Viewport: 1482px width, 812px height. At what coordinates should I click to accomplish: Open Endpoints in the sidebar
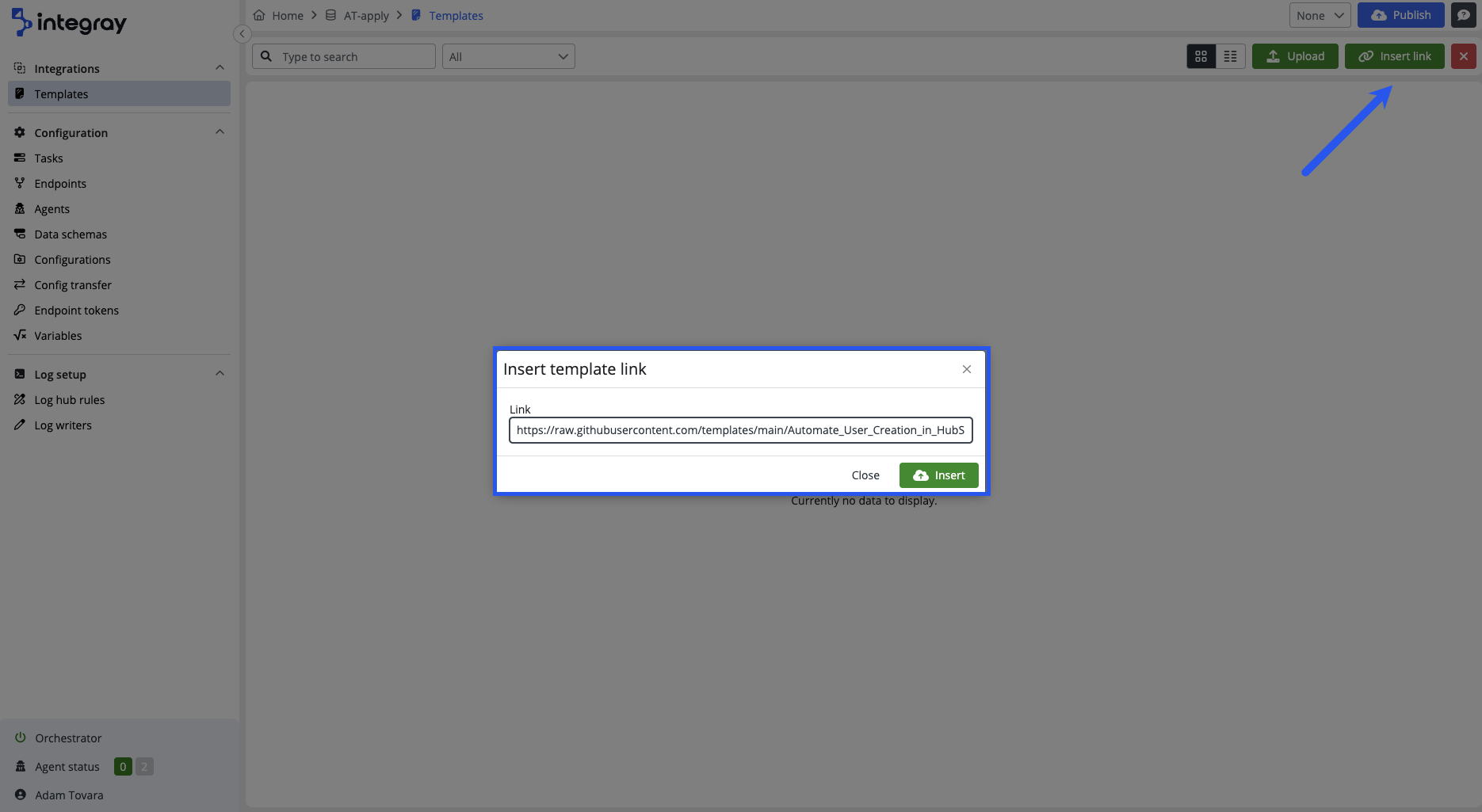[60, 184]
